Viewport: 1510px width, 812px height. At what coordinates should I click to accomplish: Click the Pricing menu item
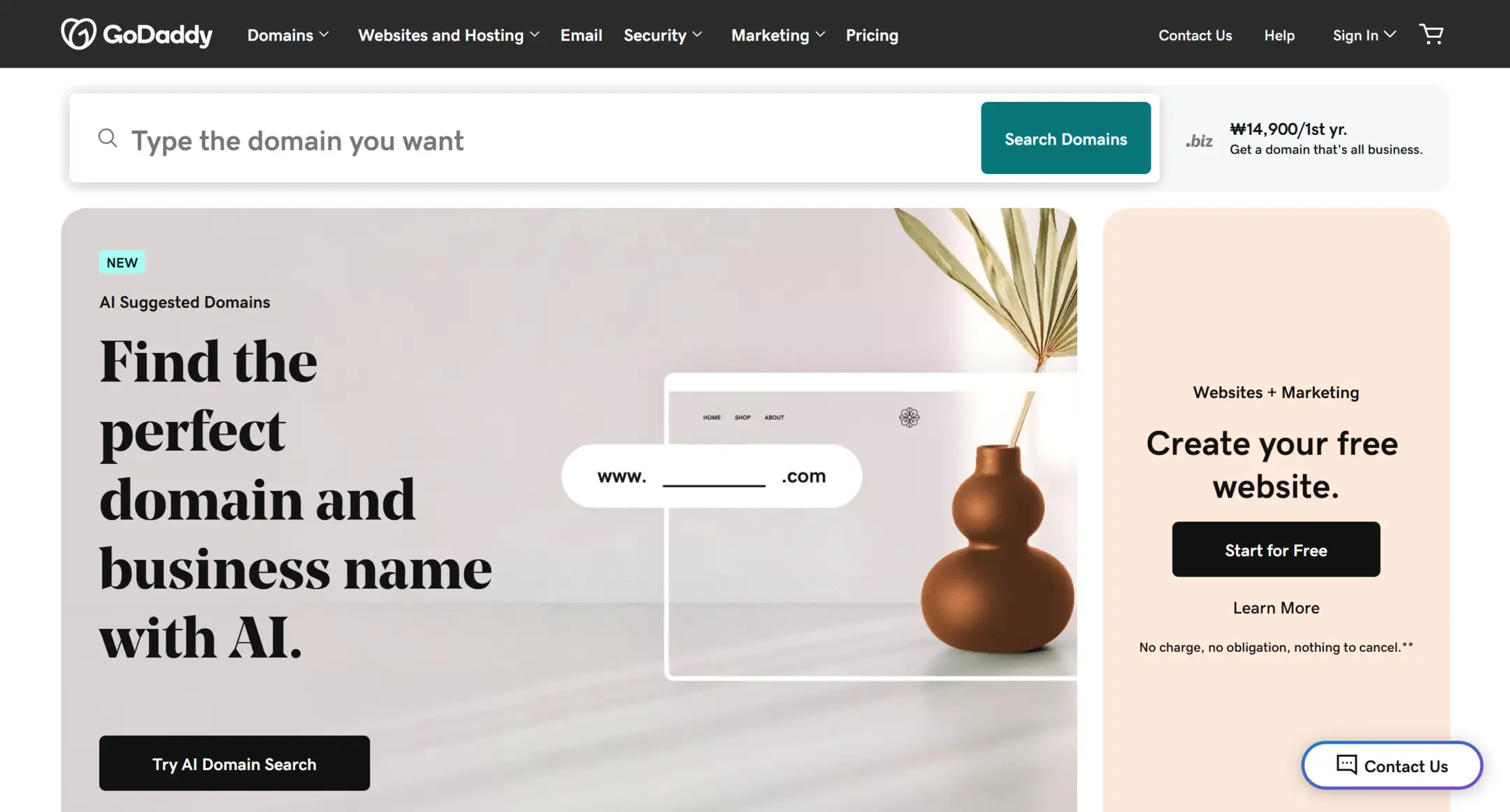pos(871,34)
